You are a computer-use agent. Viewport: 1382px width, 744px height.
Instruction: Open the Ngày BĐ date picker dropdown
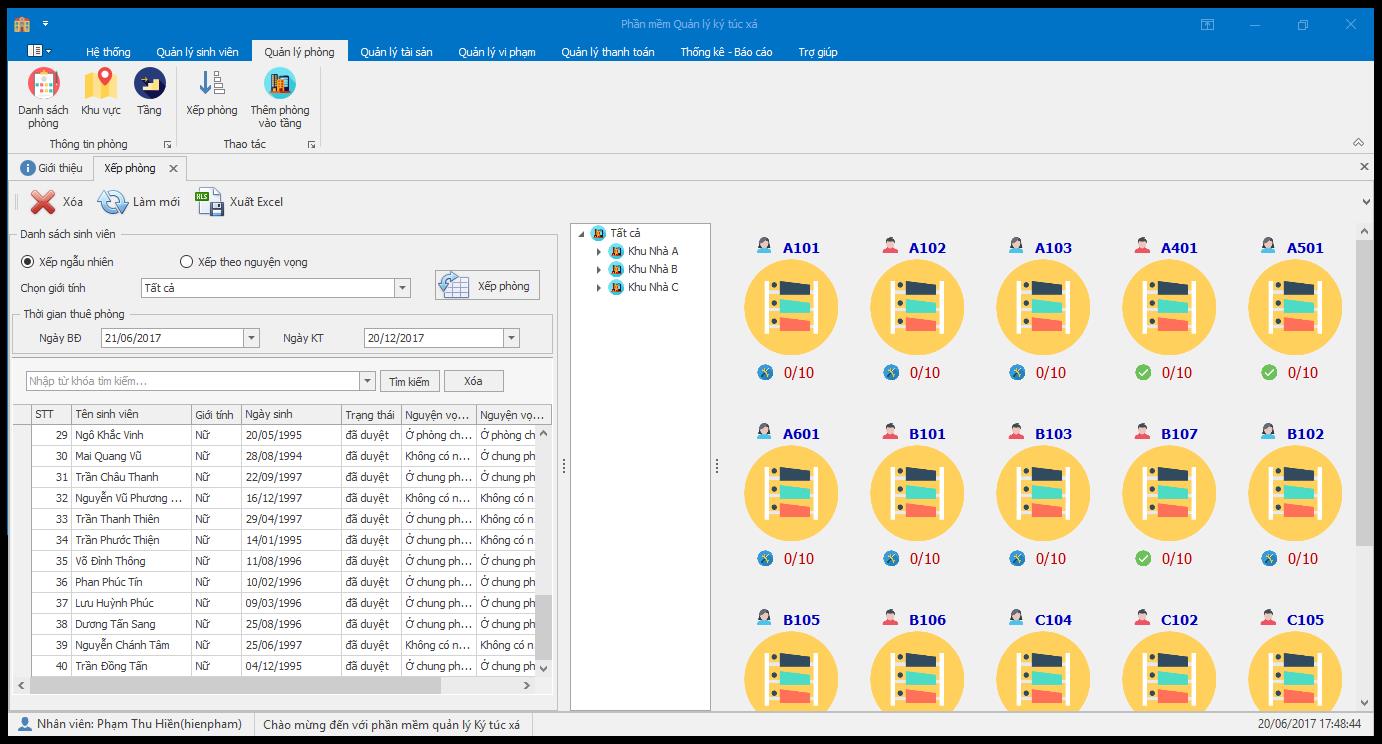[251, 338]
